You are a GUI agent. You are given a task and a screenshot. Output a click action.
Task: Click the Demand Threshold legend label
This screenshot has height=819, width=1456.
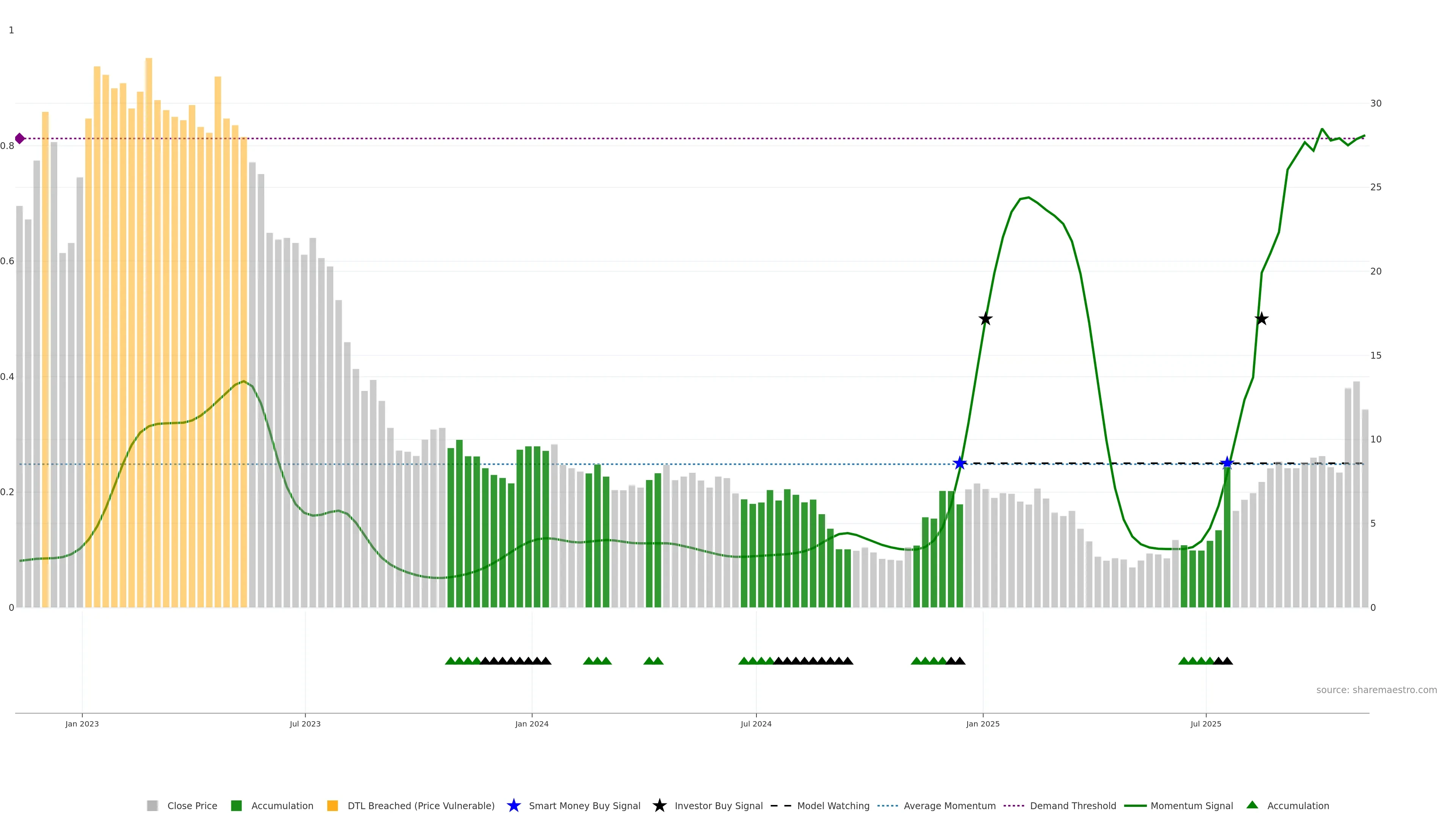(x=1073, y=806)
